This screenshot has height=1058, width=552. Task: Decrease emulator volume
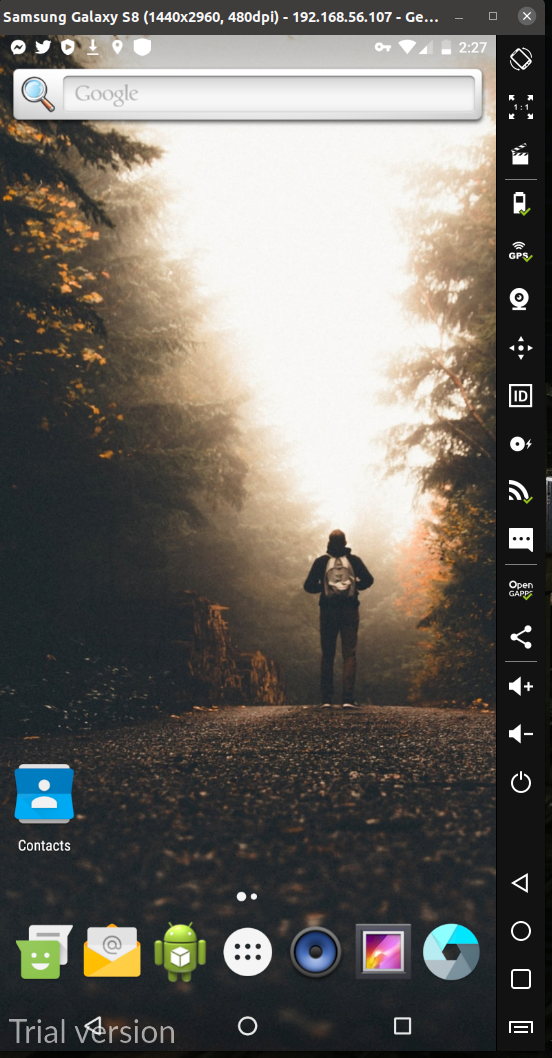coord(520,734)
